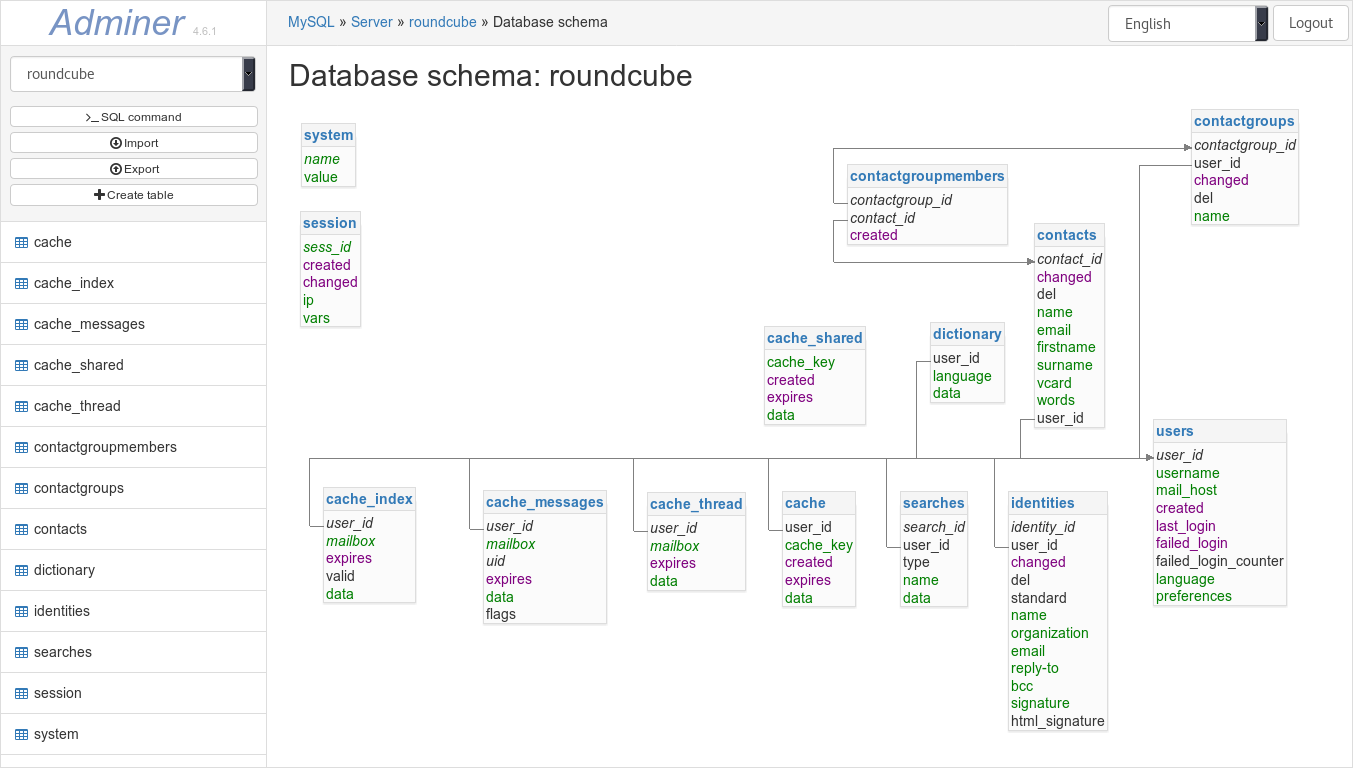The width and height of the screenshot is (1353, 768).
Task: Click the Logout button
Action: click(1310, 22)
